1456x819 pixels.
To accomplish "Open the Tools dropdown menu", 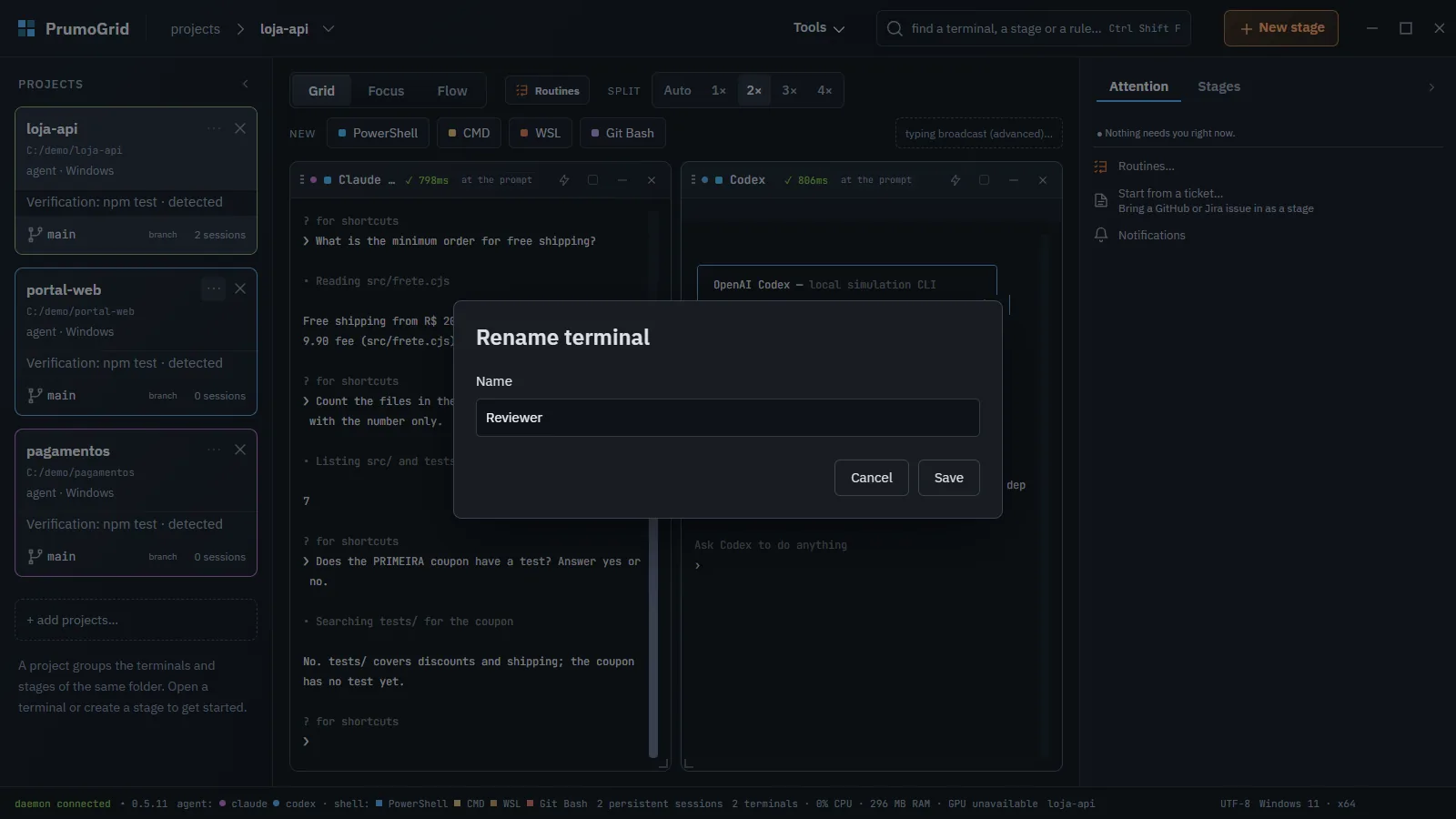I will (x=819, y=28).
